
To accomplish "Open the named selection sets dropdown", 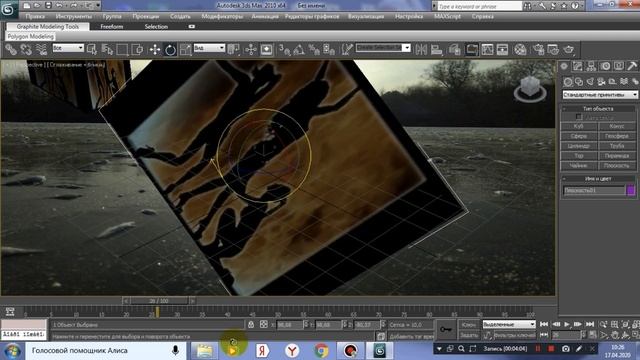I will click(x=383, y=48).
